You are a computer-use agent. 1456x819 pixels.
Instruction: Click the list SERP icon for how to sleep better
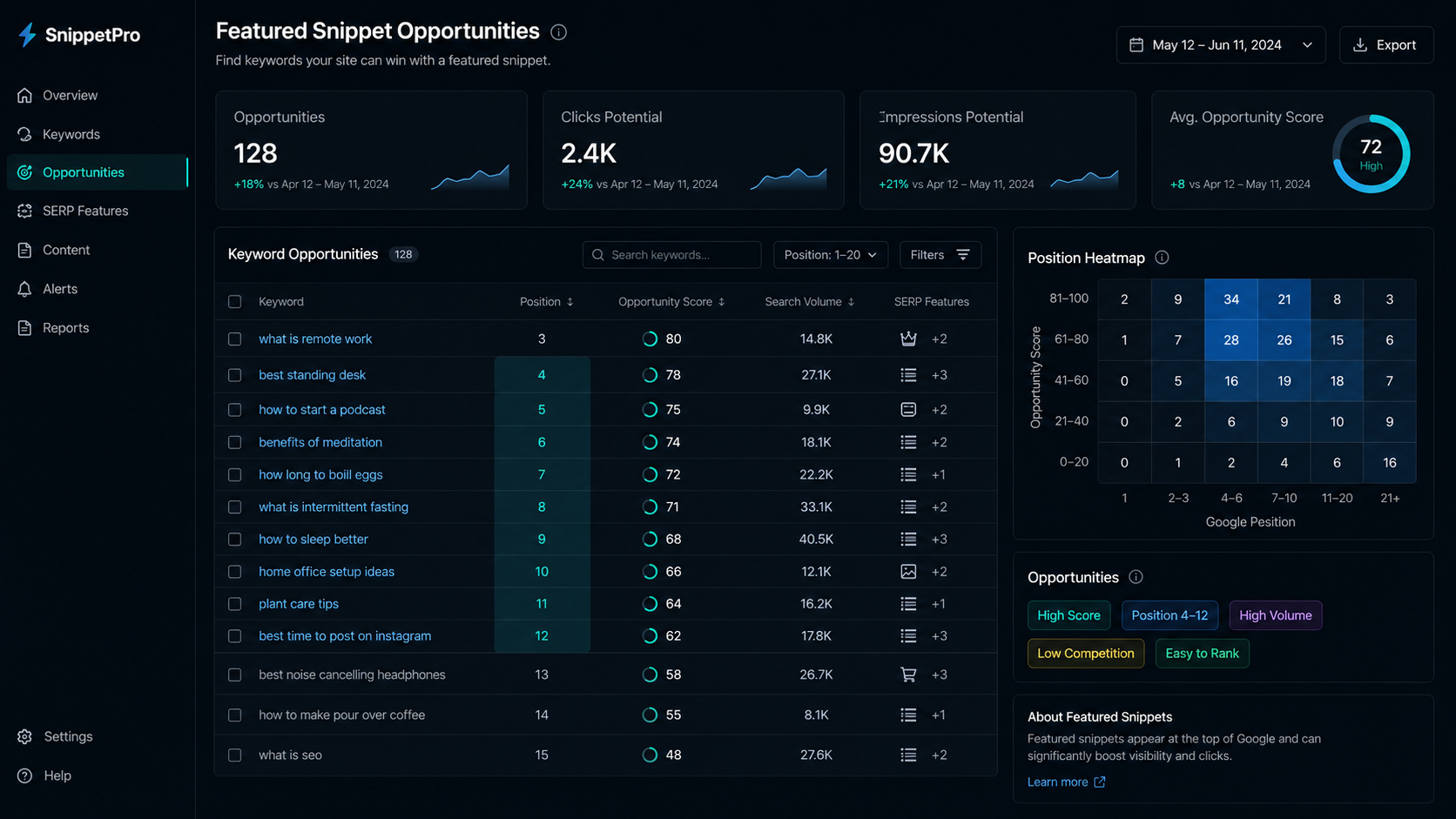tap(908, 539)
